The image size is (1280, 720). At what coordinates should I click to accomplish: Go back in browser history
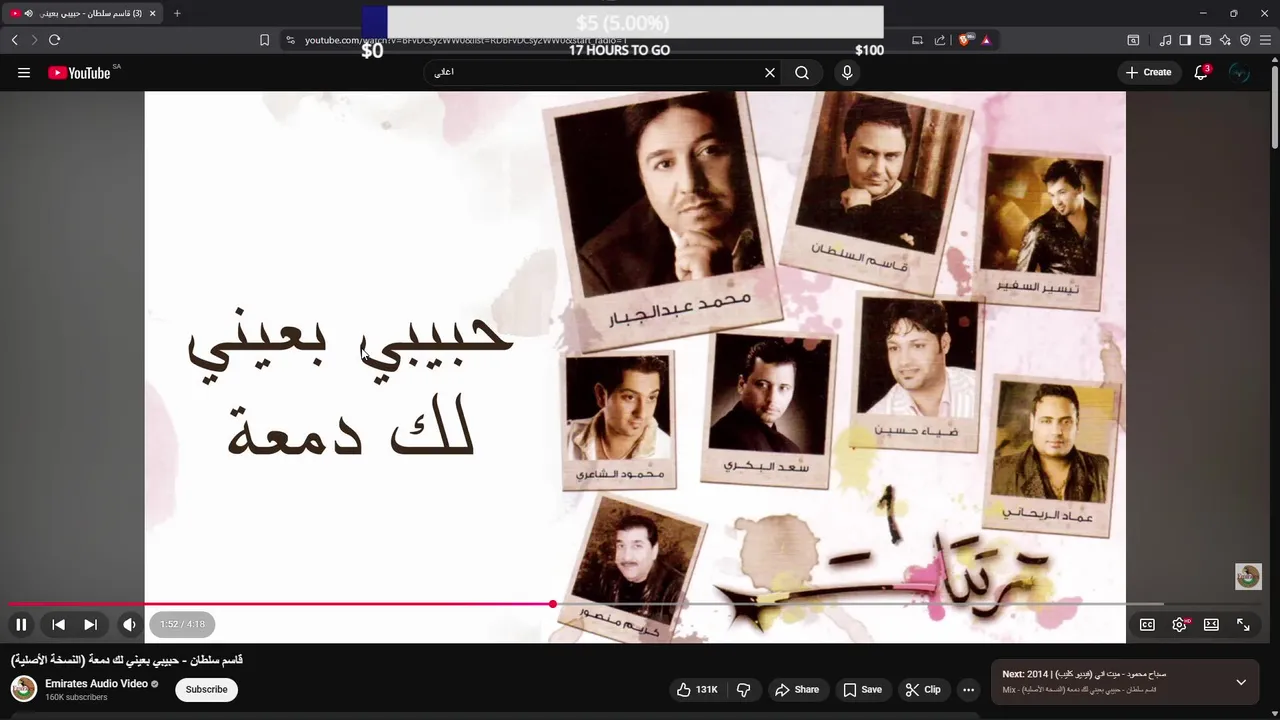[14, 40]
